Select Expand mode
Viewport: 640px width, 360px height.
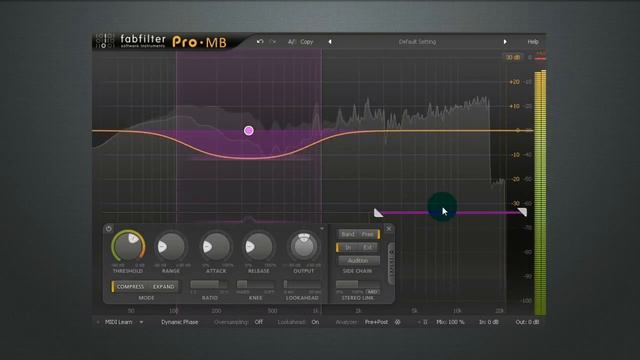[x=163, y=287]
